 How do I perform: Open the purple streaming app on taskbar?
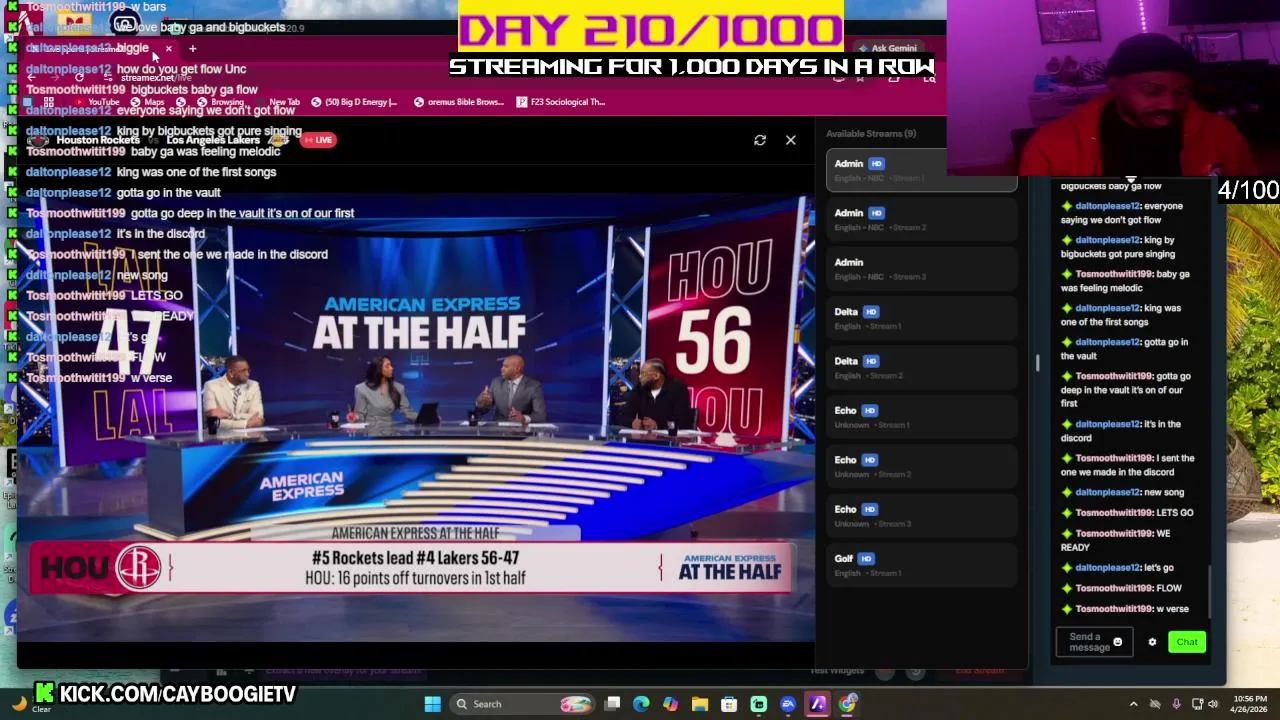(817, 704)
